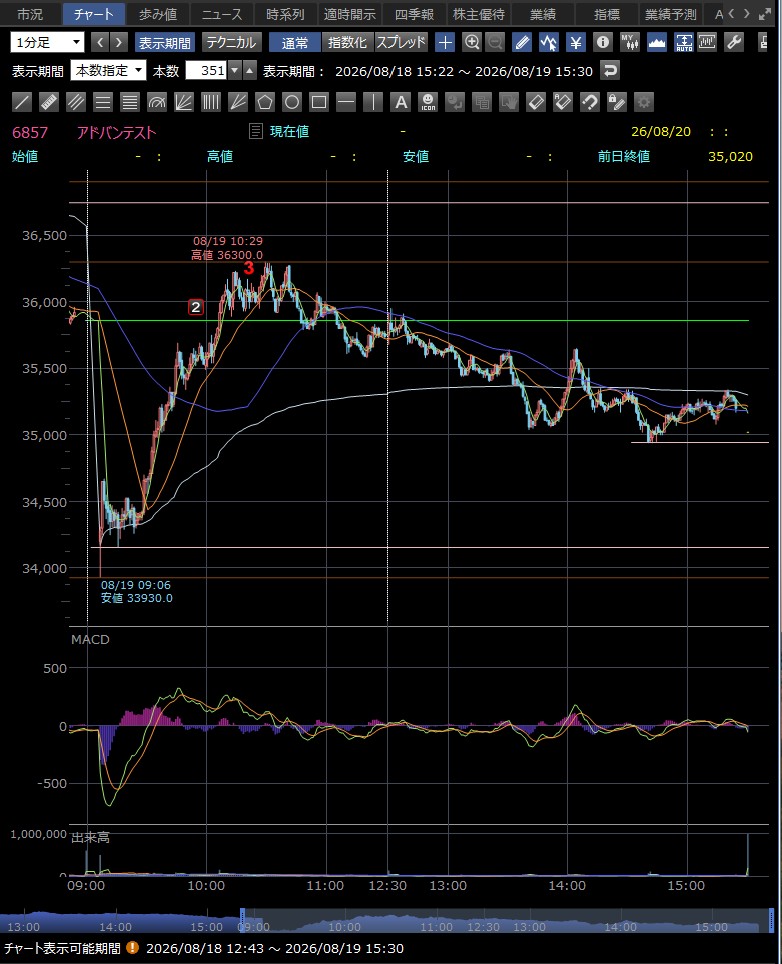This screenshot has height=964, width=782.
Task: Click the right handle of timeline range slider
Action: point(771,920)
